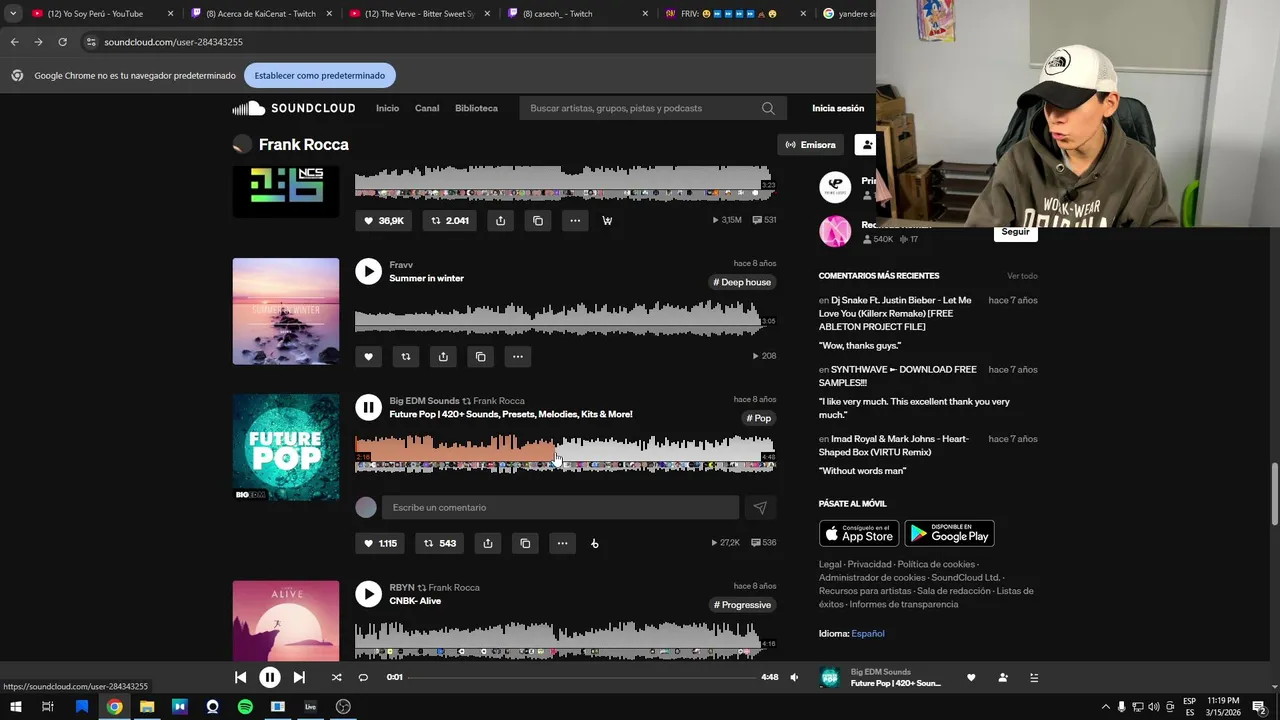The image size is (1280, 720).
Task: Copy link of the Future Pop track
Action: 525,543
